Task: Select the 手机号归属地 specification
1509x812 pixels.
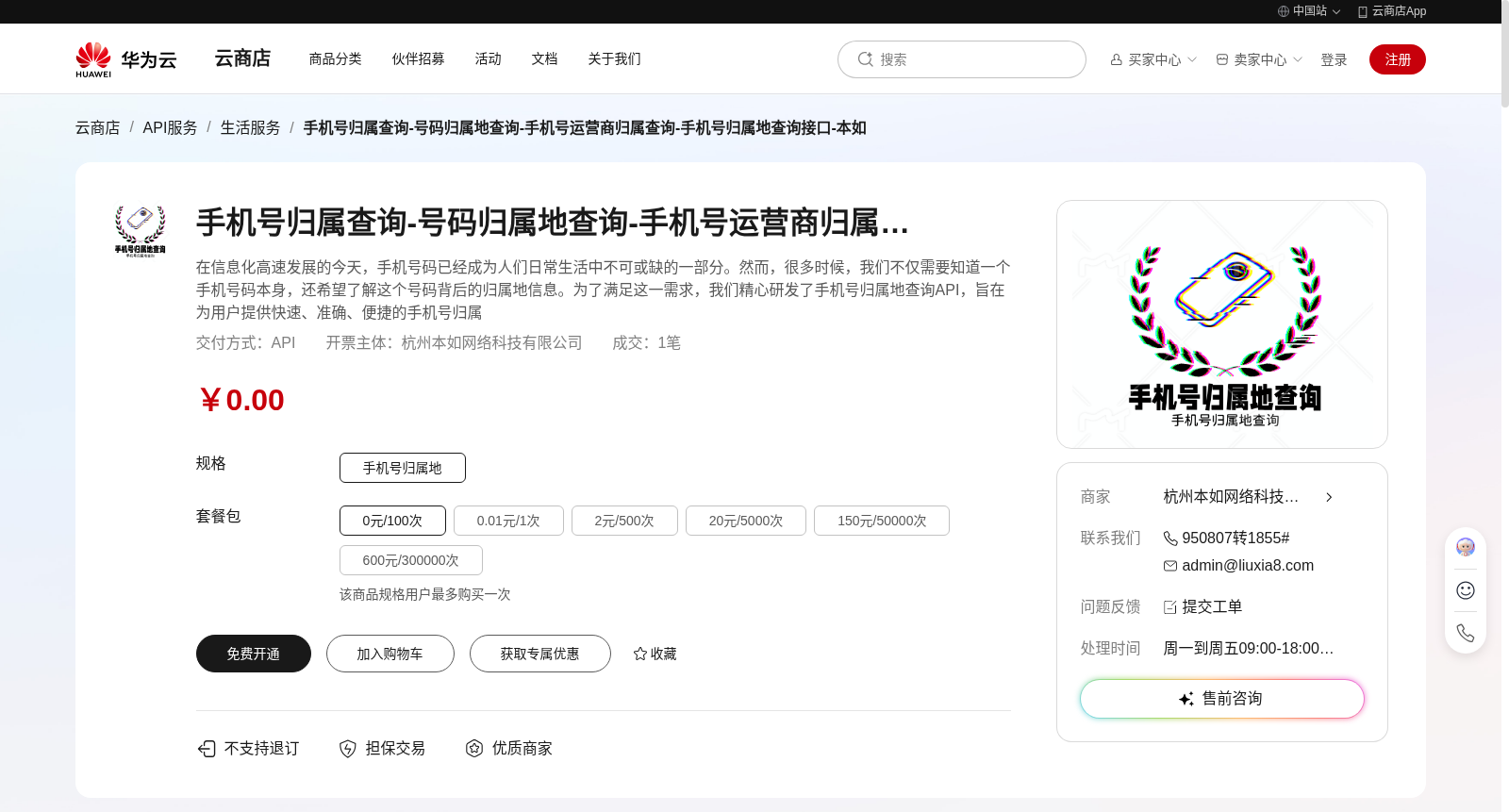Action: [x=403, y=468]
